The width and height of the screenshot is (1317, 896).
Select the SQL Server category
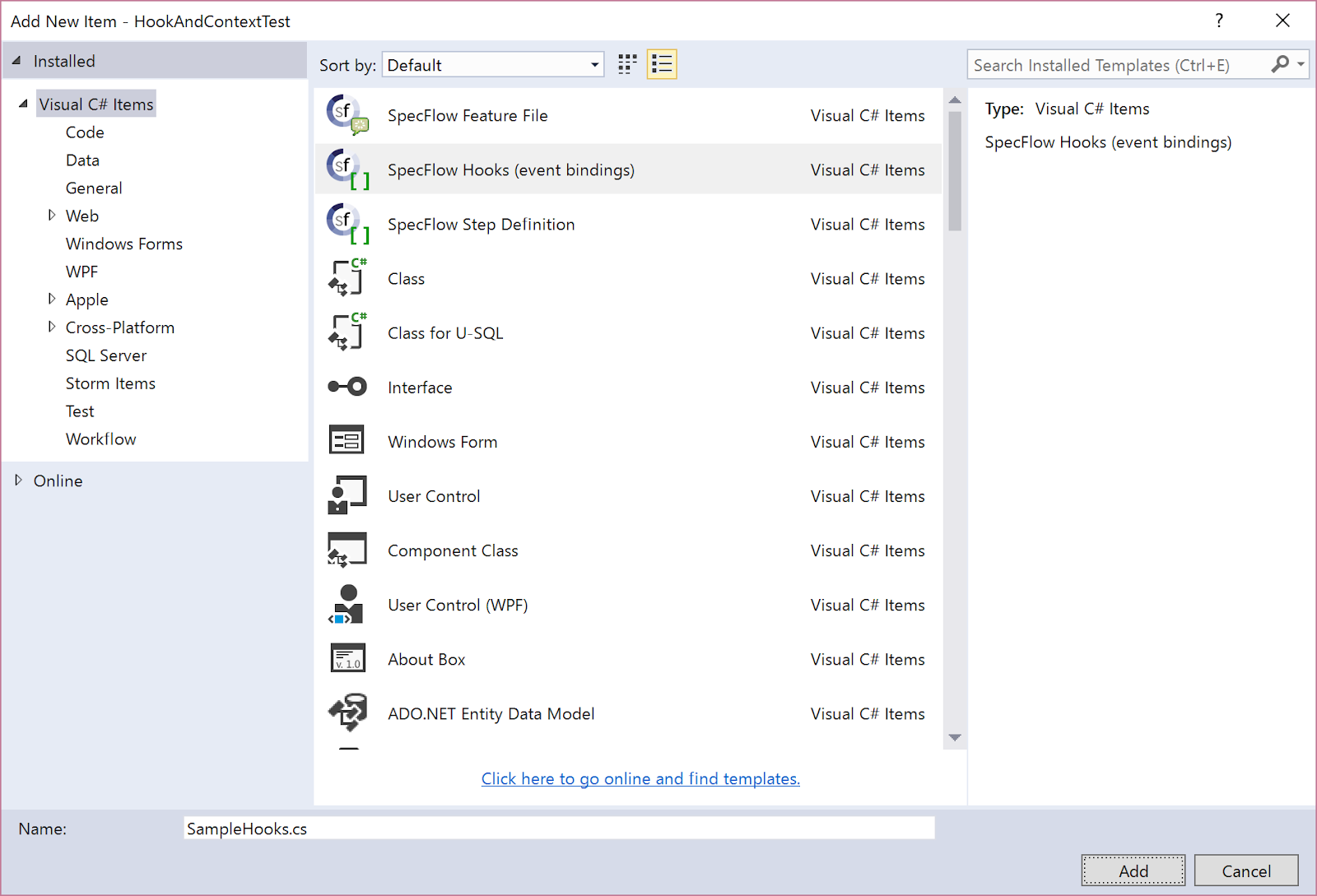pos(106,356)
